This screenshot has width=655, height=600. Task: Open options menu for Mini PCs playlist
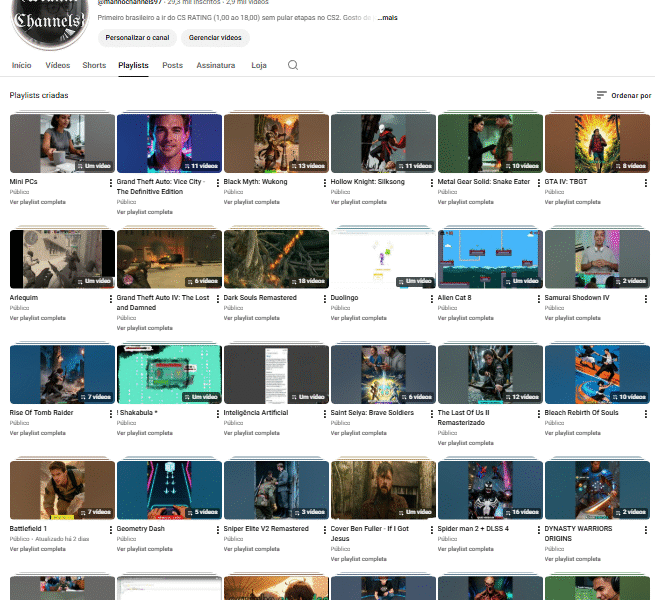(111, 183)
